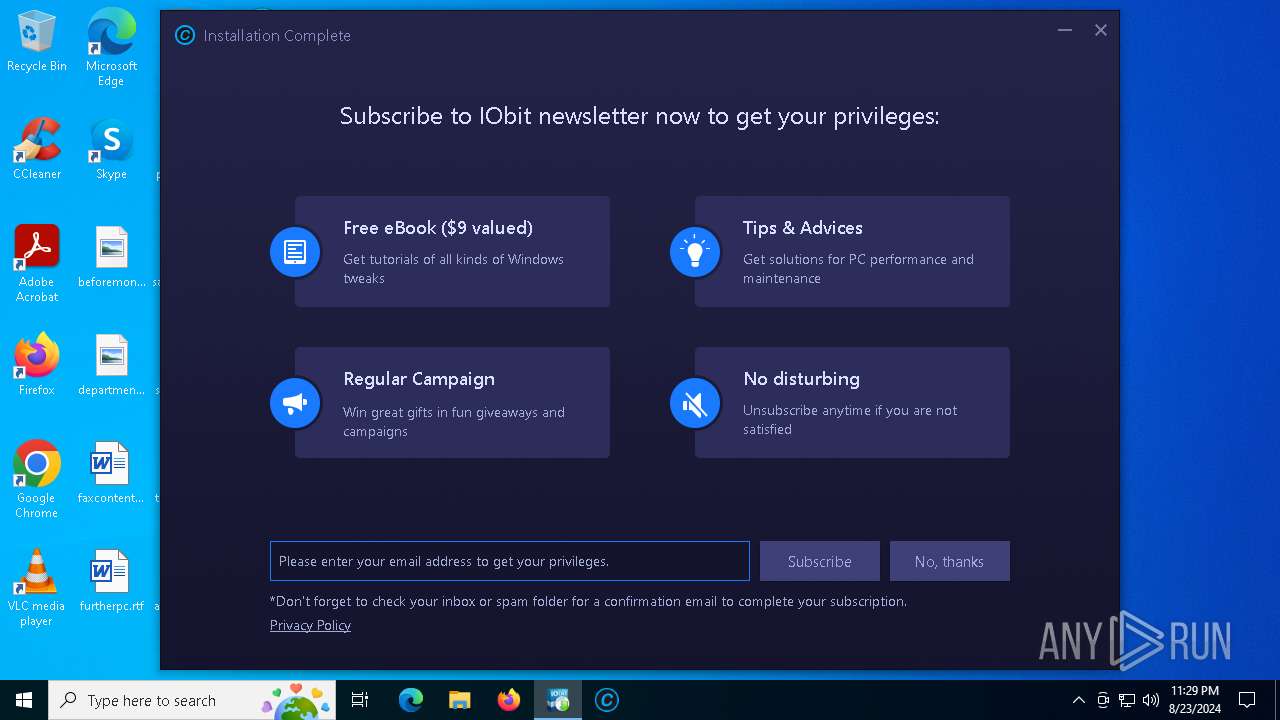Click the Subscribe to IObit newsletter heading

tap(640, 116)
